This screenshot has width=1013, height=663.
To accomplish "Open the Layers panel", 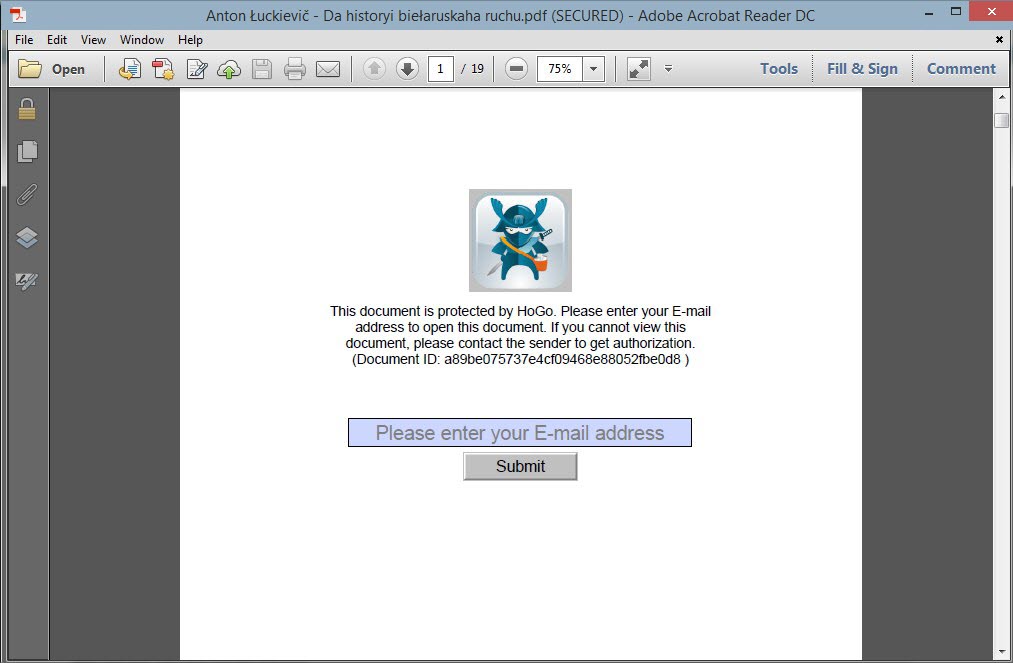I will pyautogui.click(x=26, y=238).
